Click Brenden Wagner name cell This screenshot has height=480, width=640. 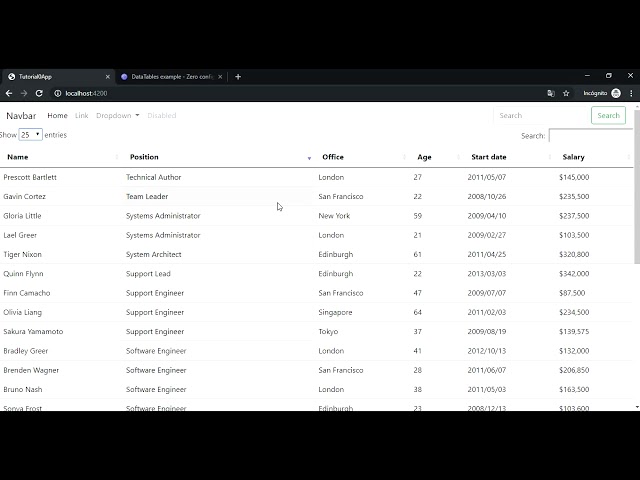pos(31,370)
